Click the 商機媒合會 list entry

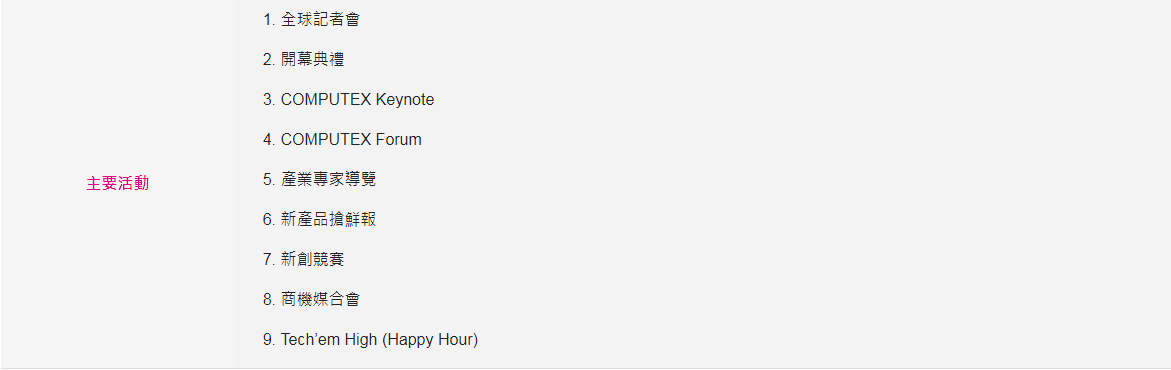coord(320,300)
